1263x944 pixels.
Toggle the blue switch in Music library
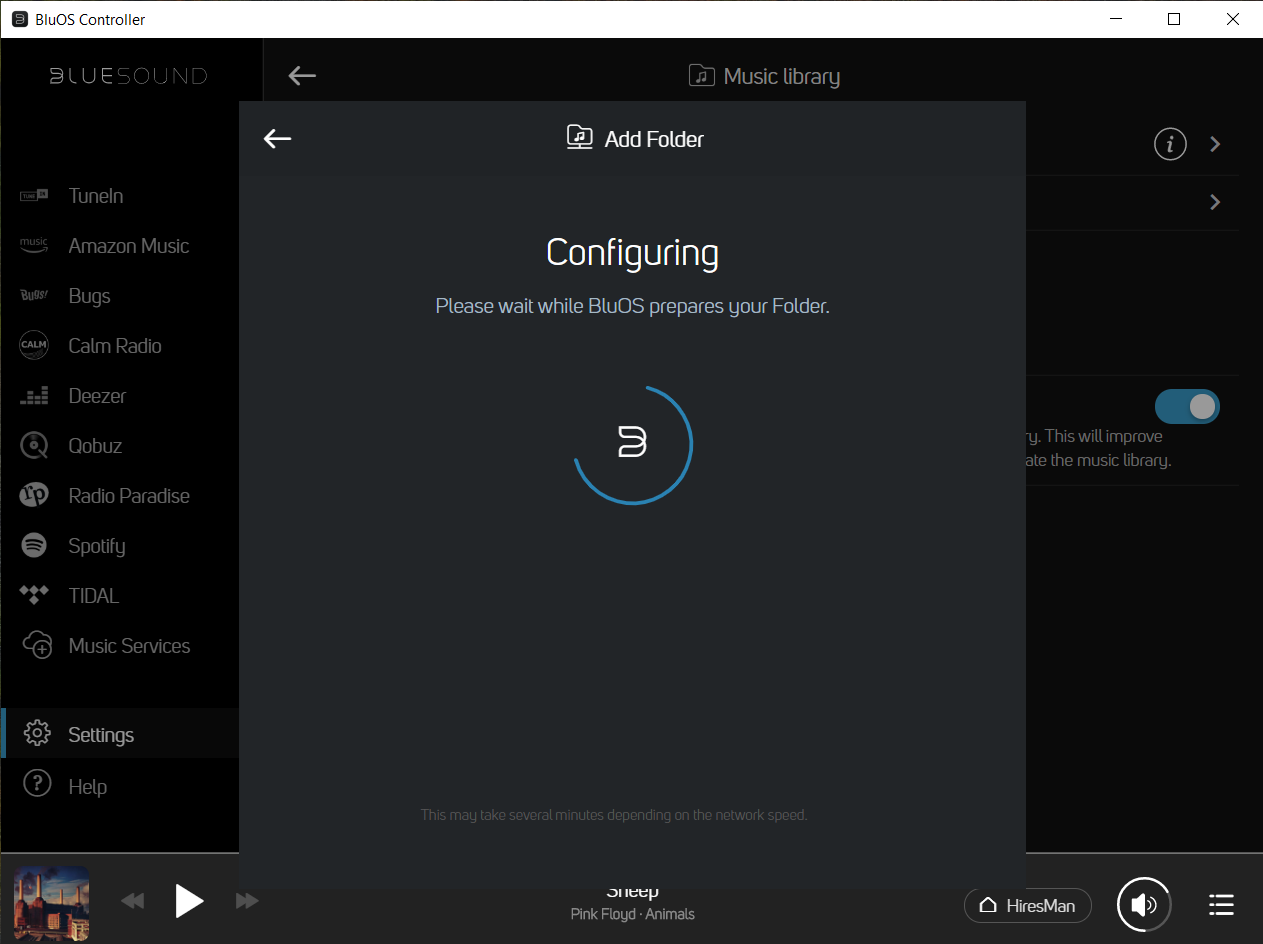pyautogui.click(x=1187, y=406)
